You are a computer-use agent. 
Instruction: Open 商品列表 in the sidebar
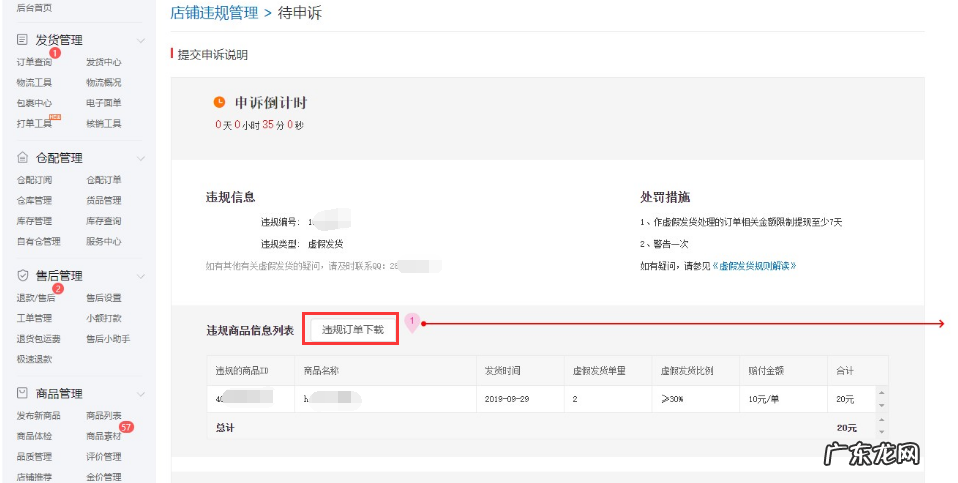(x=104, y=416)
